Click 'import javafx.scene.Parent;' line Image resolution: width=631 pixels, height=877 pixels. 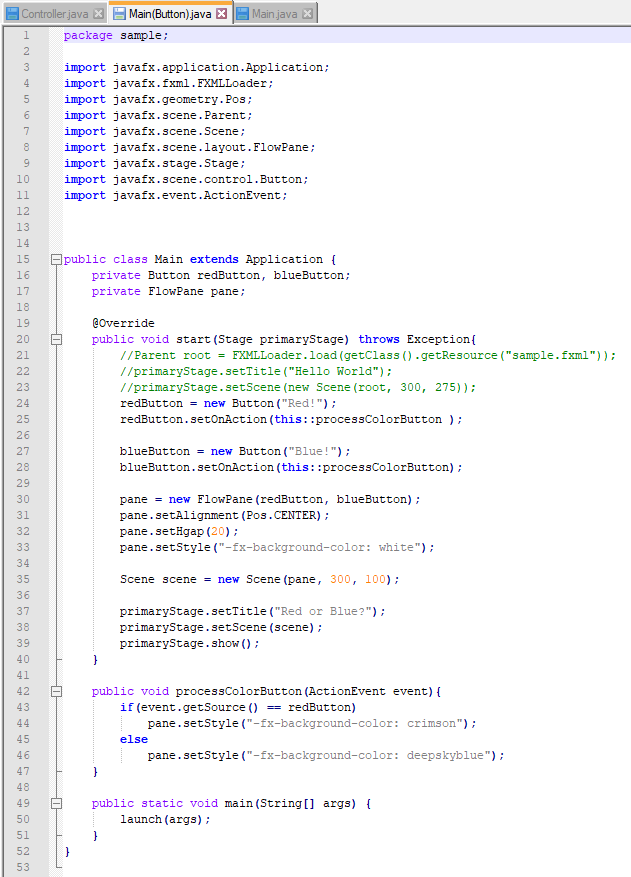coord(158,116)
